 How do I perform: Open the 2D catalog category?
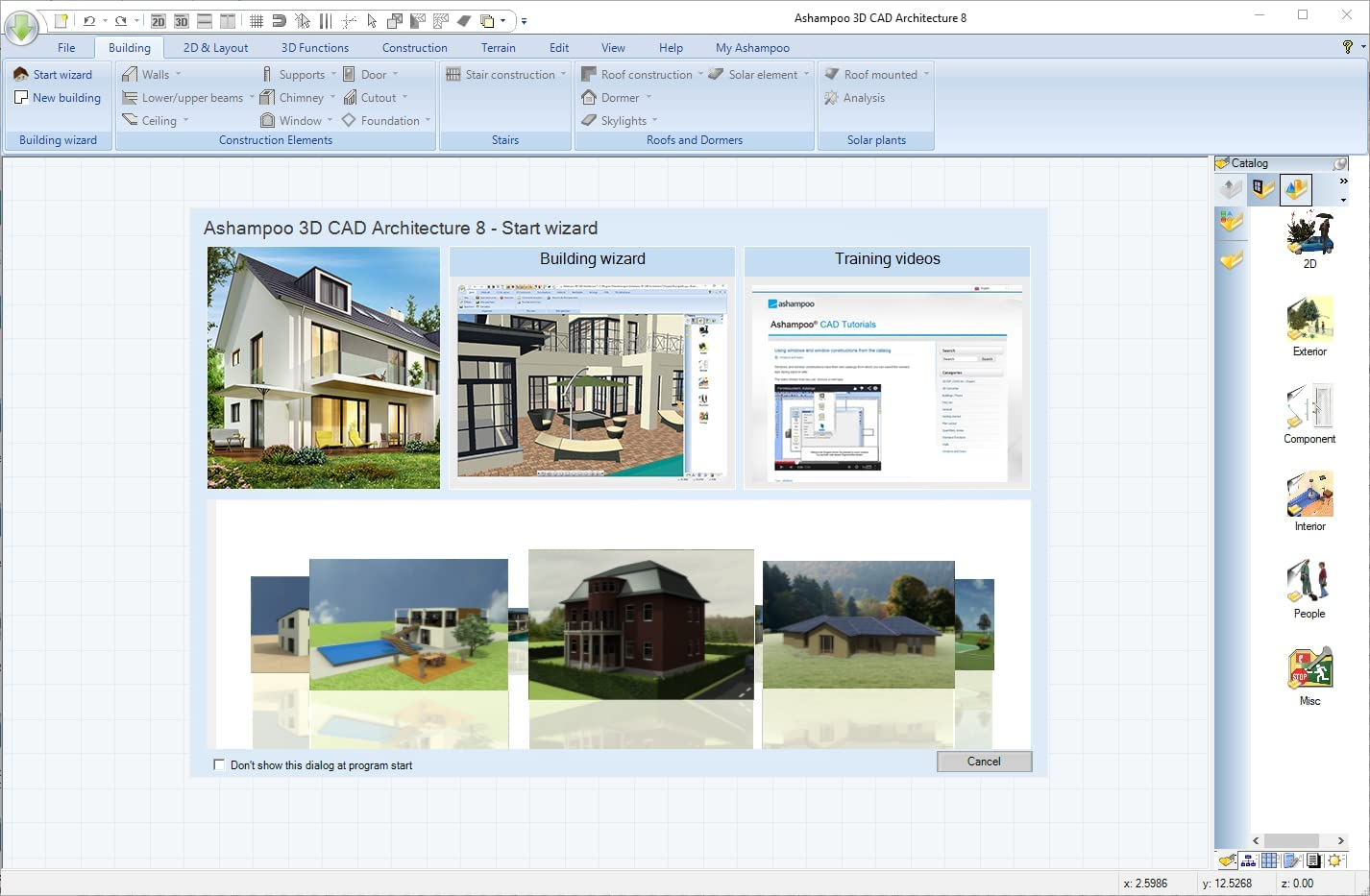(x=1309, y=240)
